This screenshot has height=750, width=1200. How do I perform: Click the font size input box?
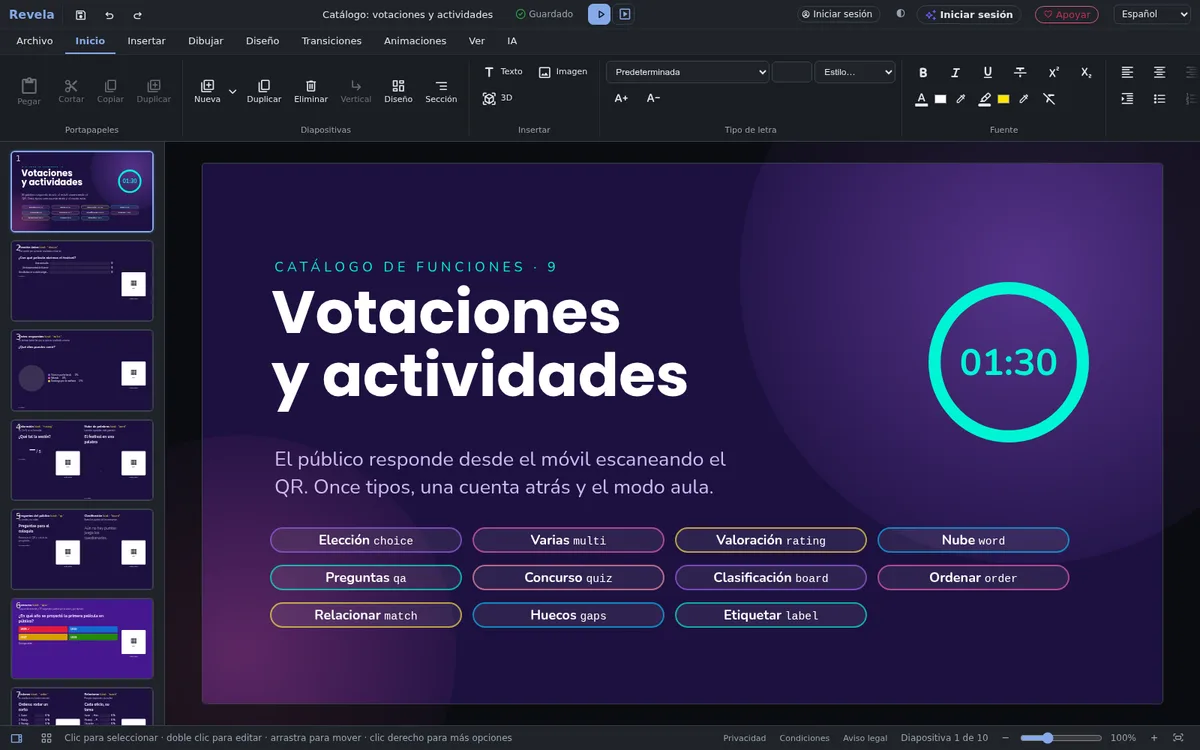(792, 72)
